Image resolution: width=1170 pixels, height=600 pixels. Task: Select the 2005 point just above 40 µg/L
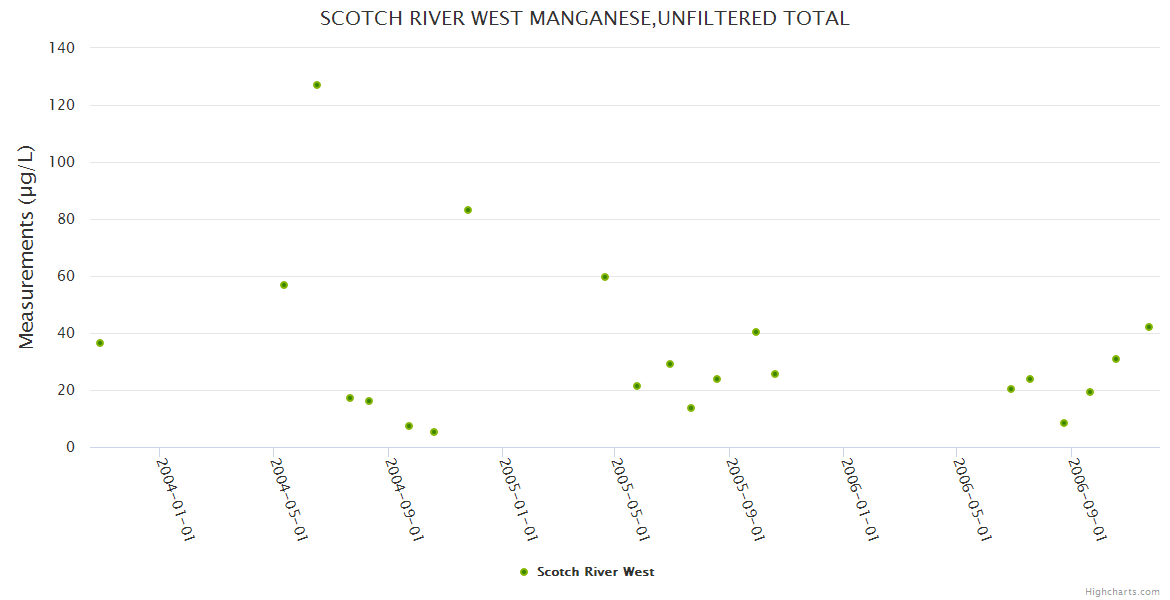click(756, 332)
